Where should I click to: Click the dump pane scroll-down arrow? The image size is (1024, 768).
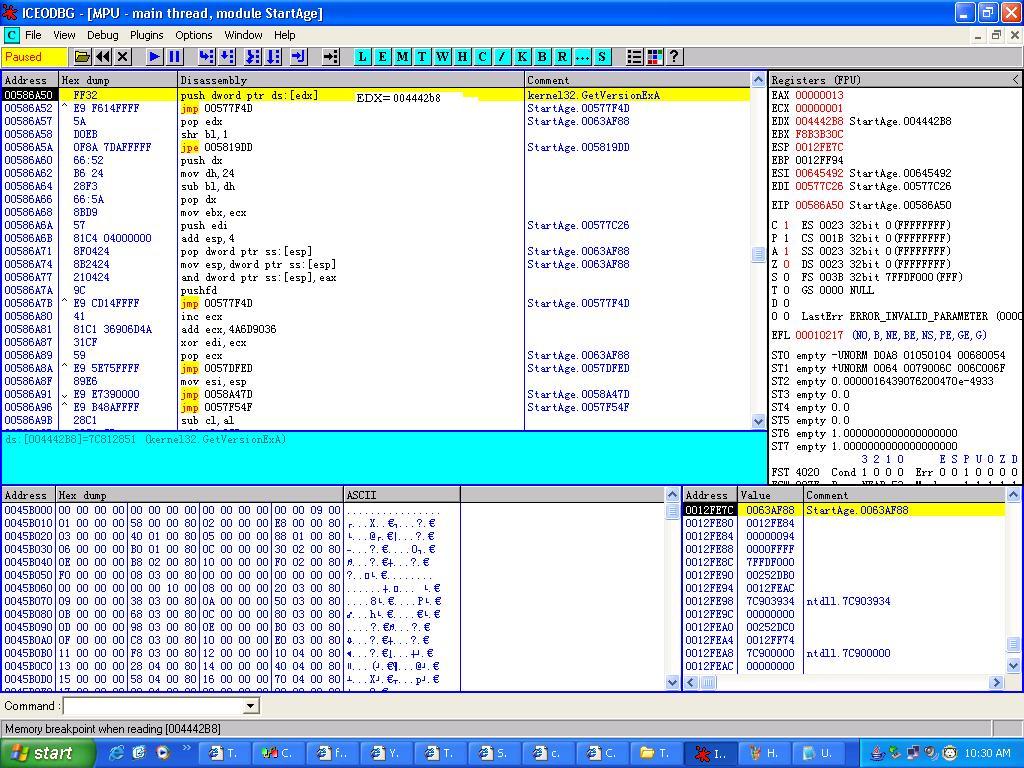click(672, 682)
